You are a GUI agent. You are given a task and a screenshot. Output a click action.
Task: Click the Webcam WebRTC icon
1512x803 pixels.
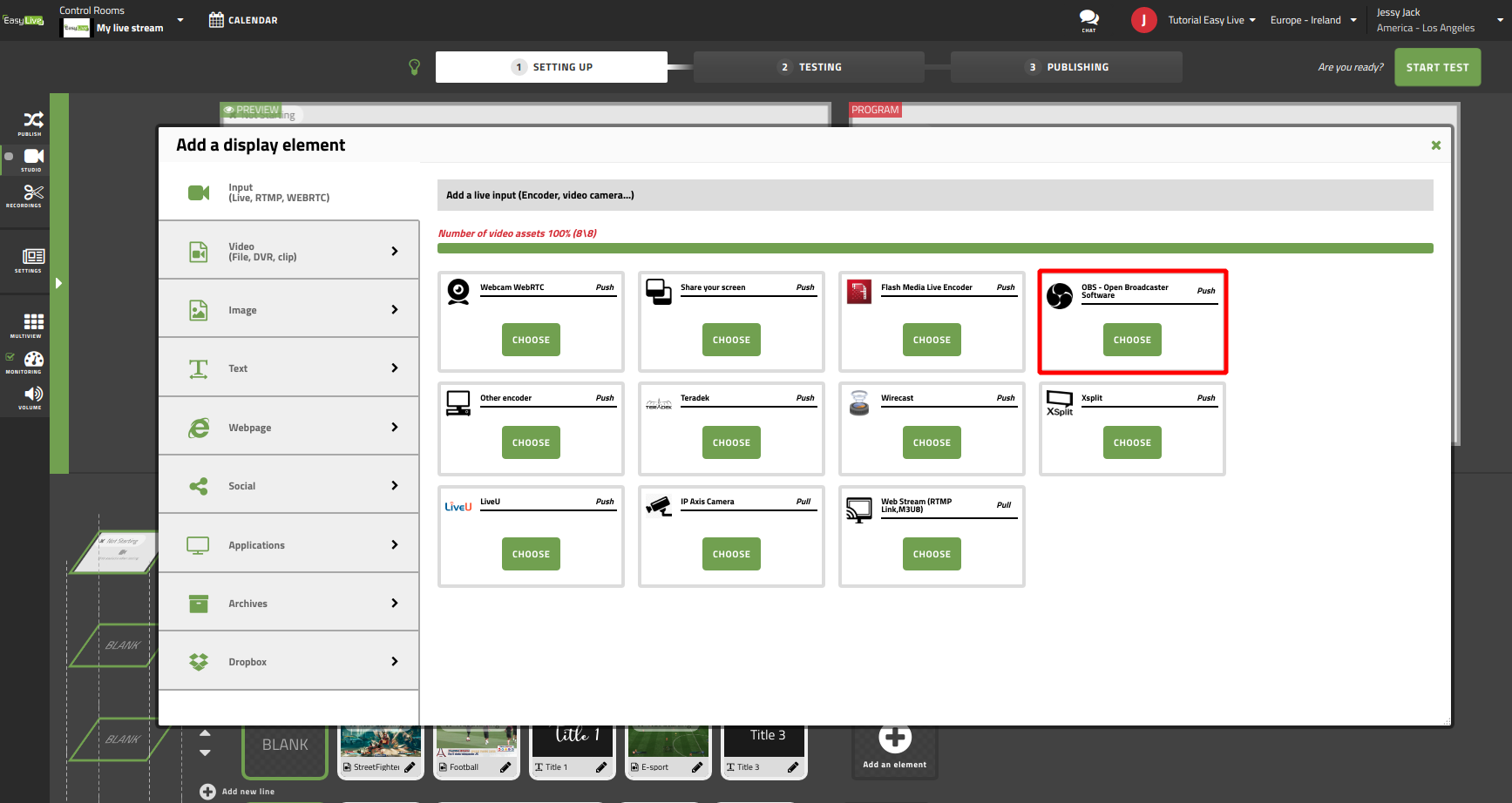tap(458, 291)
